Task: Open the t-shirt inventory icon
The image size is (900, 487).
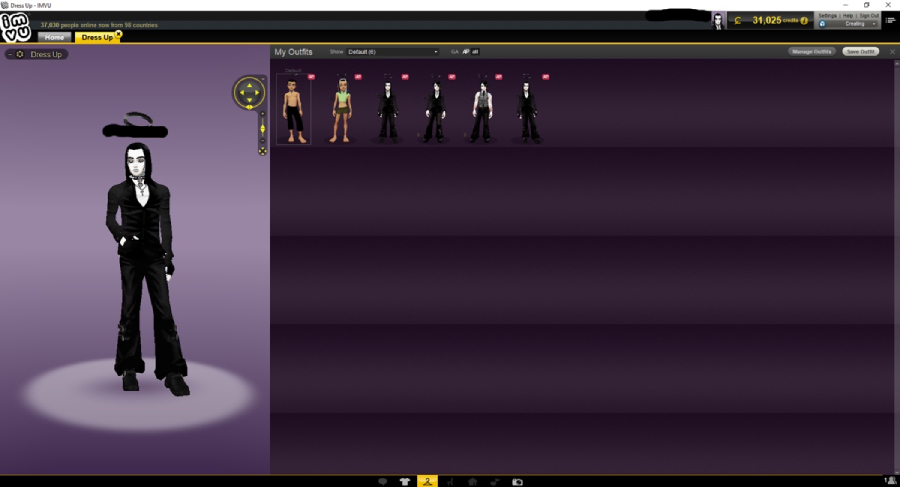Action: click(405, 481)
